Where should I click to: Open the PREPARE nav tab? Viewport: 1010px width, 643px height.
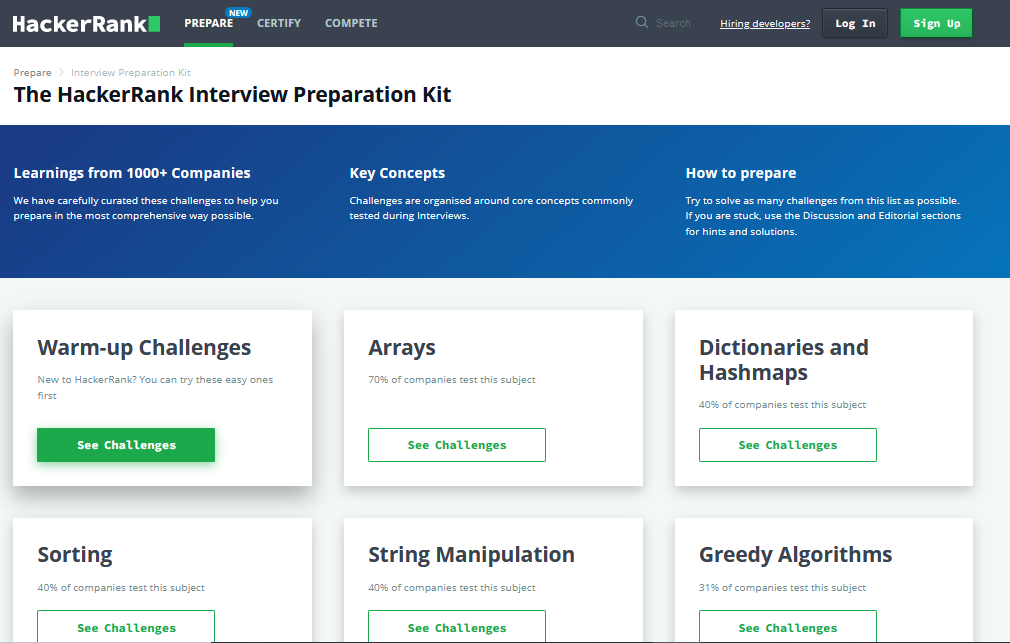click(x=209, y=23)
